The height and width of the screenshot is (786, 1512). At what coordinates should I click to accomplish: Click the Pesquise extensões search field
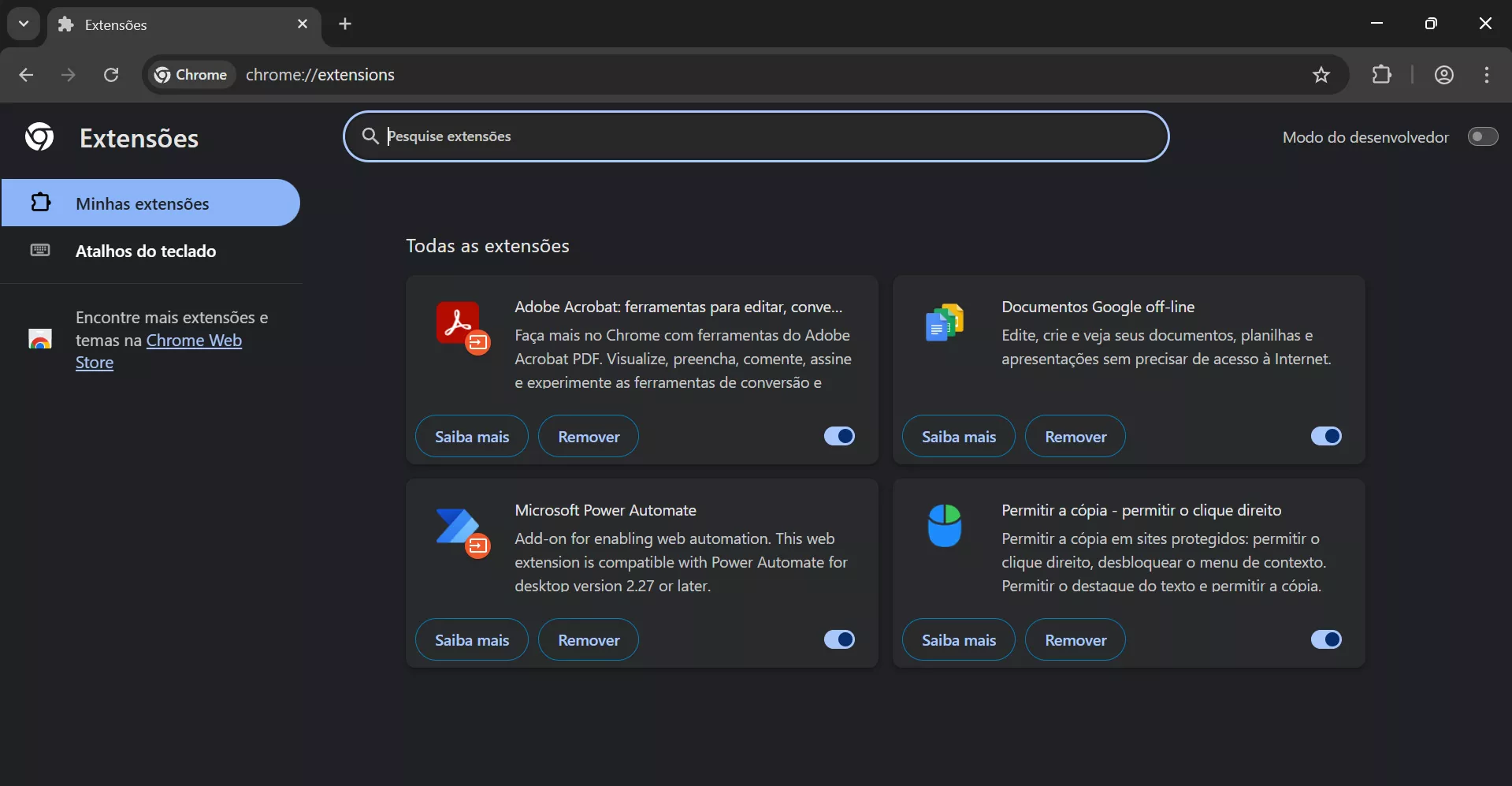click(756, 136)
